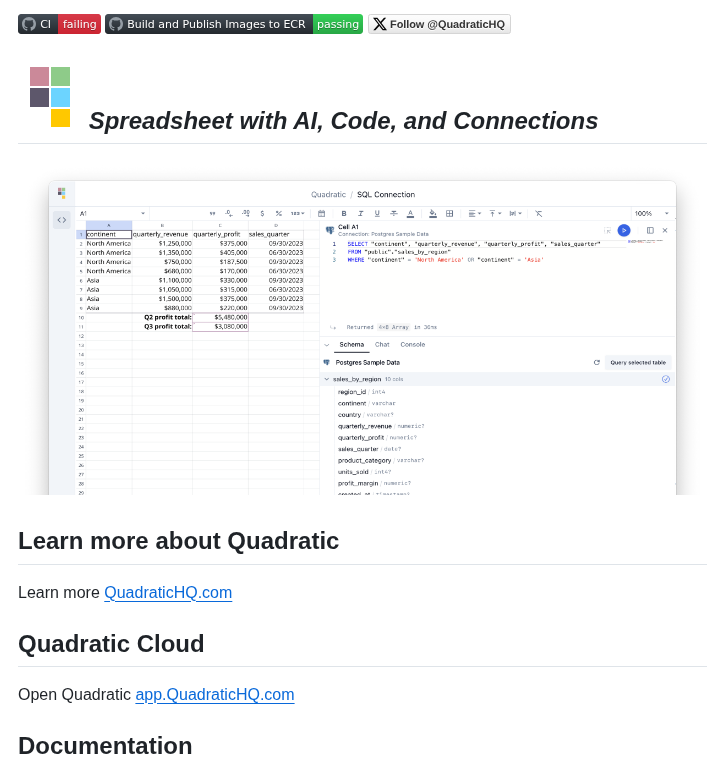Screen dimensions: 716x768
Task: Open the 123 number format dropdown
Action: (x=297, y=214)
